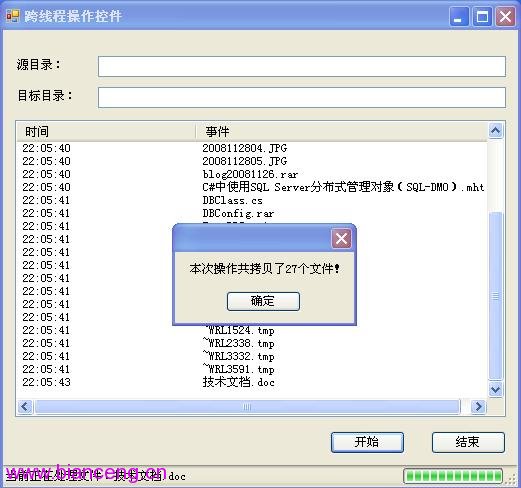The width and height of the screenshot is (521, 488).
Task: Close the message dialog with its X
Action: point(341,238)
